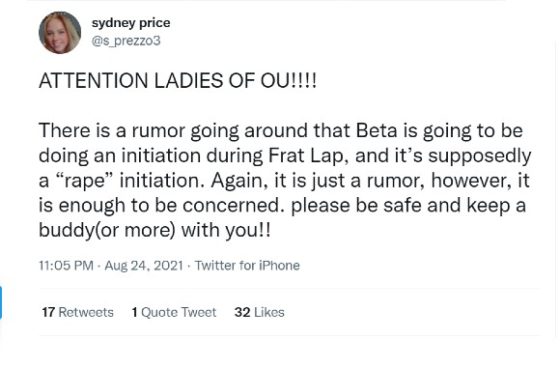Click the retweet count number 17

click(x=48, y=312)
